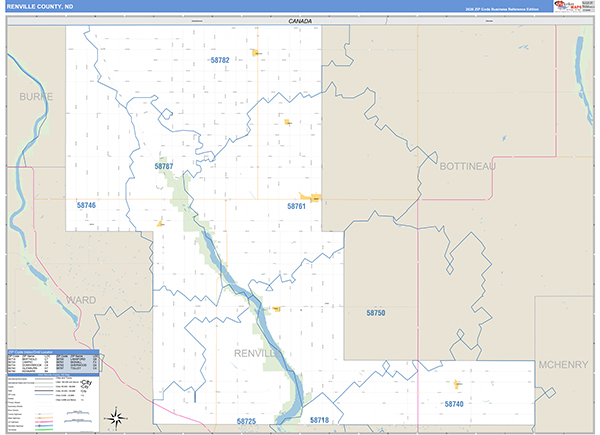This screenshot has height=435, width=600.
Task: Click the RENVILLE county label
Action: pos(258,354)
